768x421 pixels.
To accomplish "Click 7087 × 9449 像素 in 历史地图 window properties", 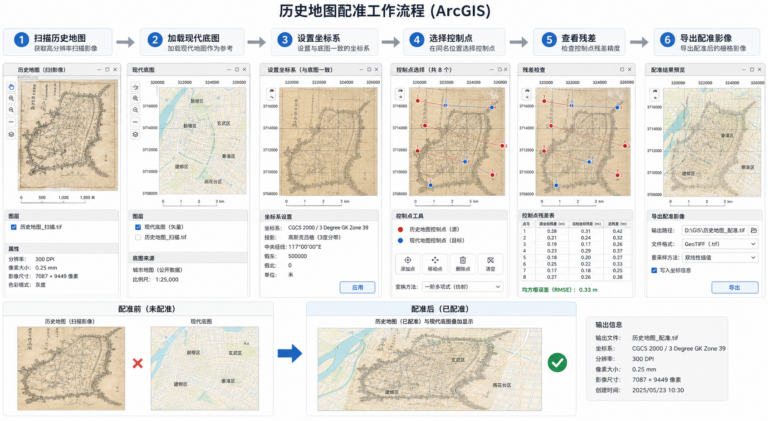I will click(x=56, y=276).
